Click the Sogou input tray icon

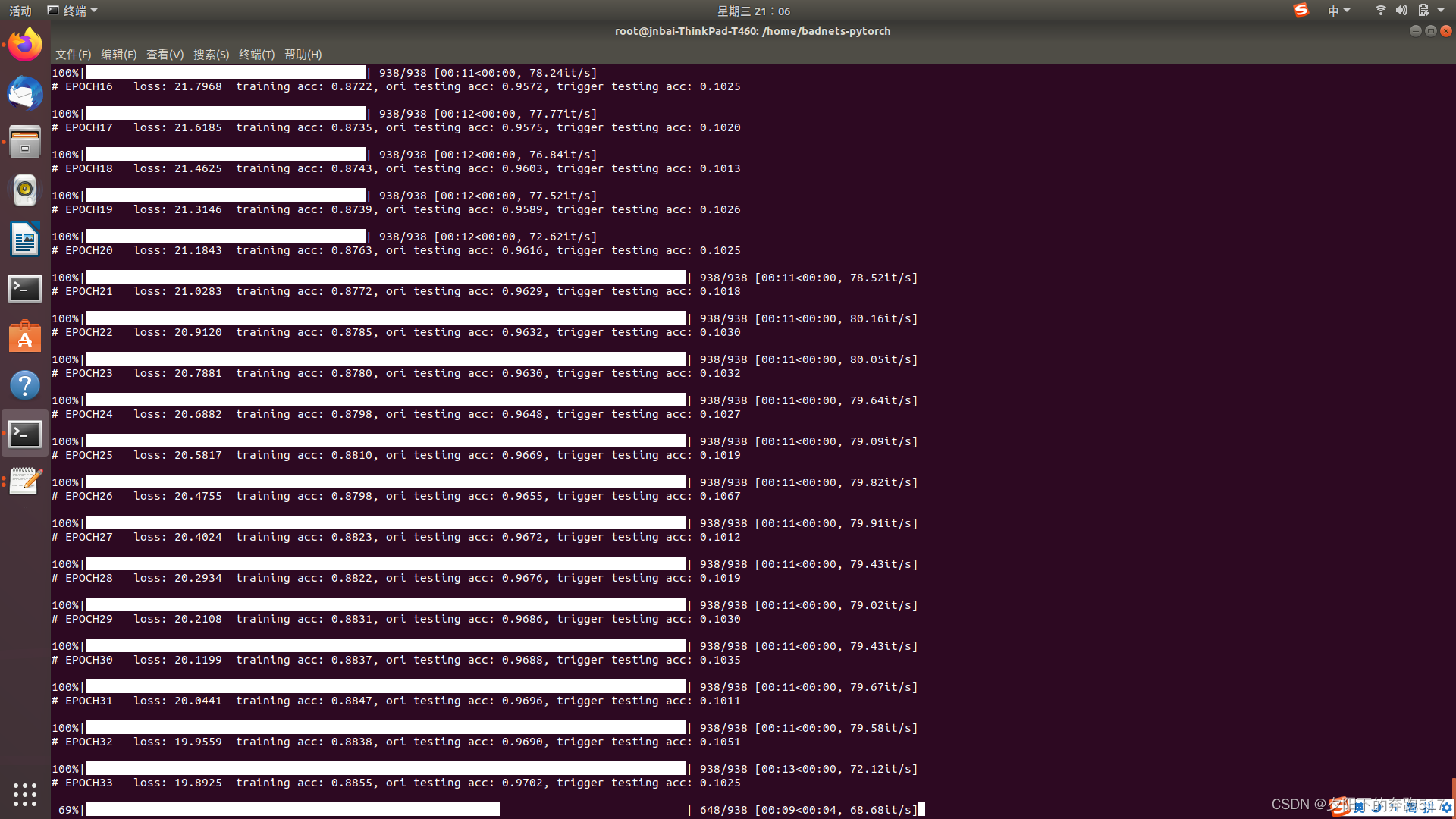1301,11
